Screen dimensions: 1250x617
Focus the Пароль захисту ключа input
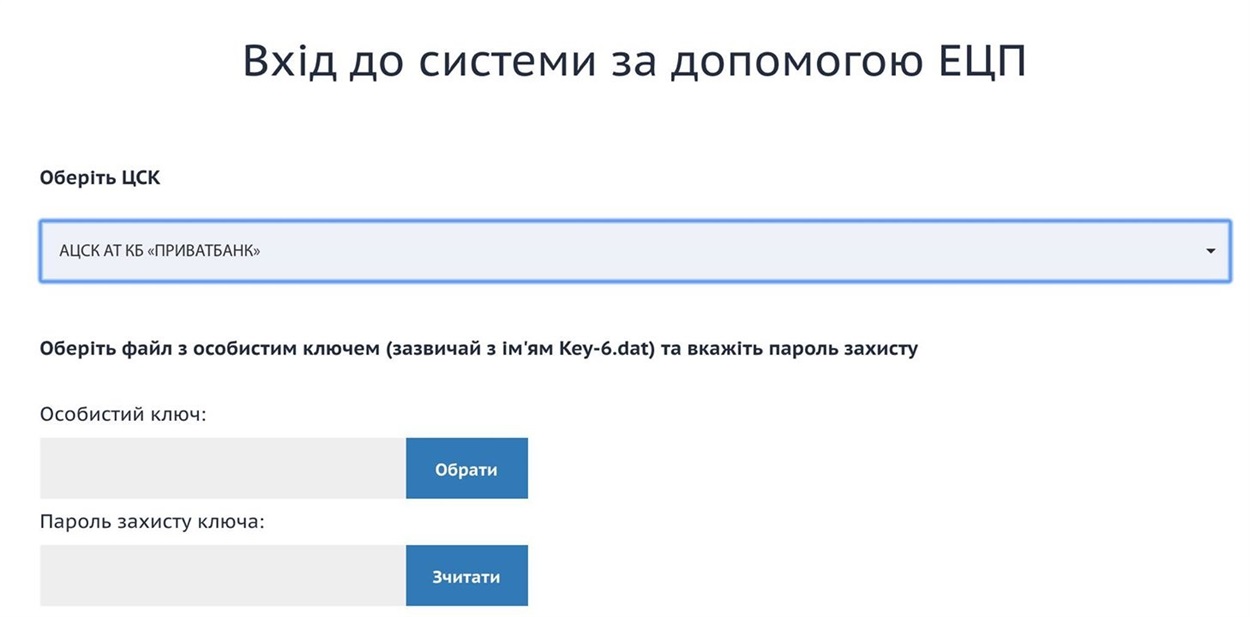[222, 575]
